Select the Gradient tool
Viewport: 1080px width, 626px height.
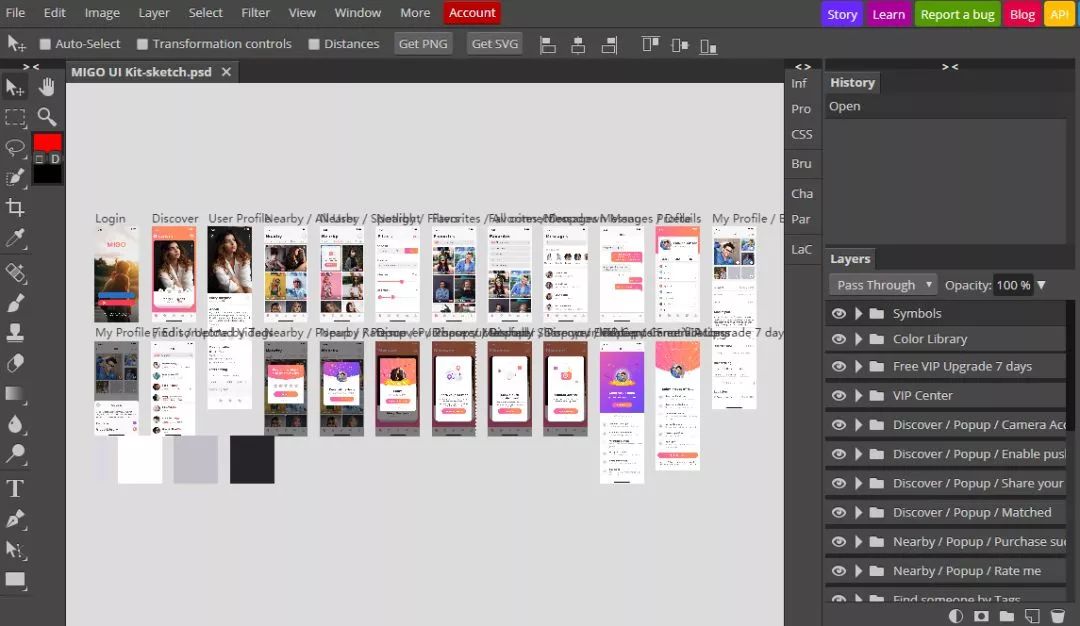coord(14,393)
